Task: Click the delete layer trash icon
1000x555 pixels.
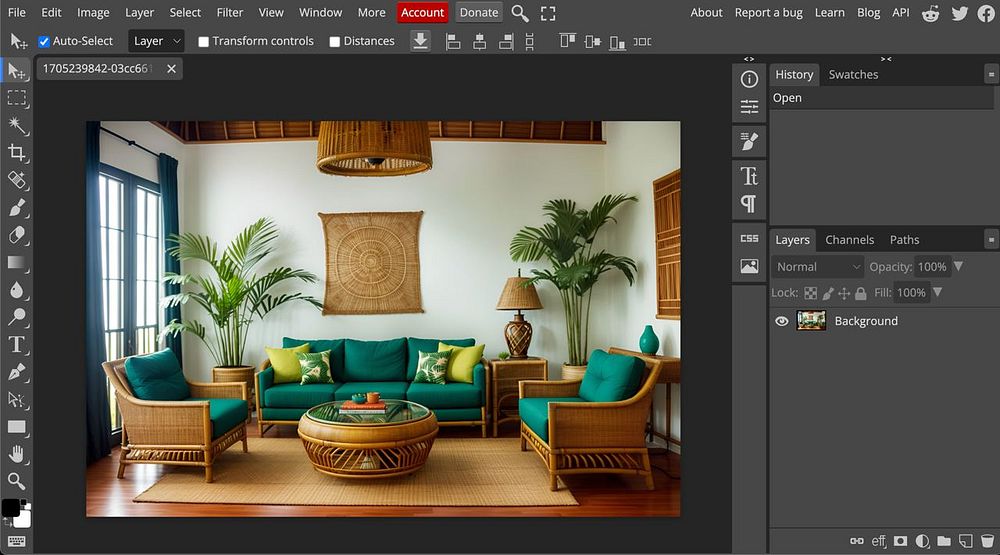Action: (x=987, y=541)
